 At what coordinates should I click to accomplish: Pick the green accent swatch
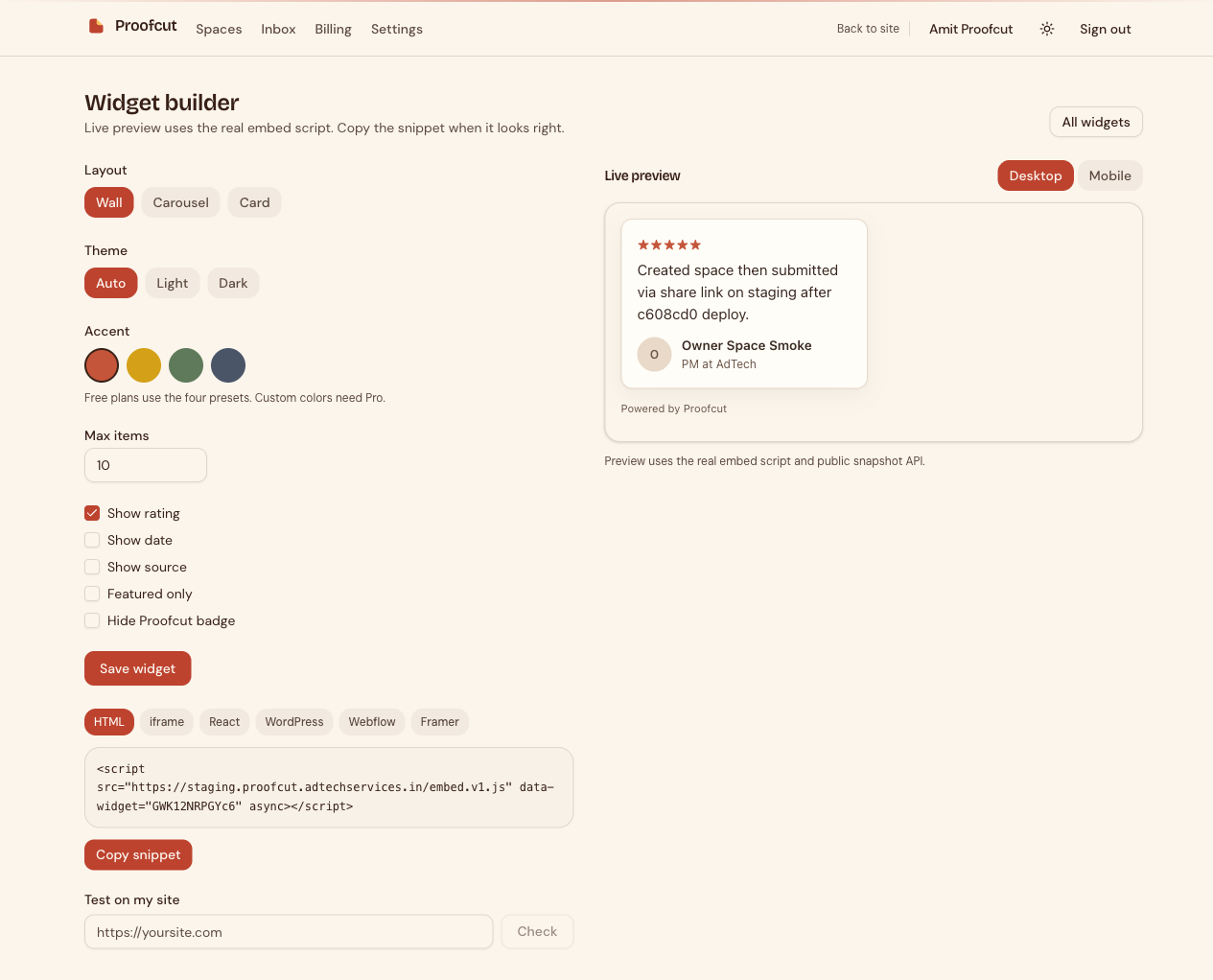click(x=186, y=365)
